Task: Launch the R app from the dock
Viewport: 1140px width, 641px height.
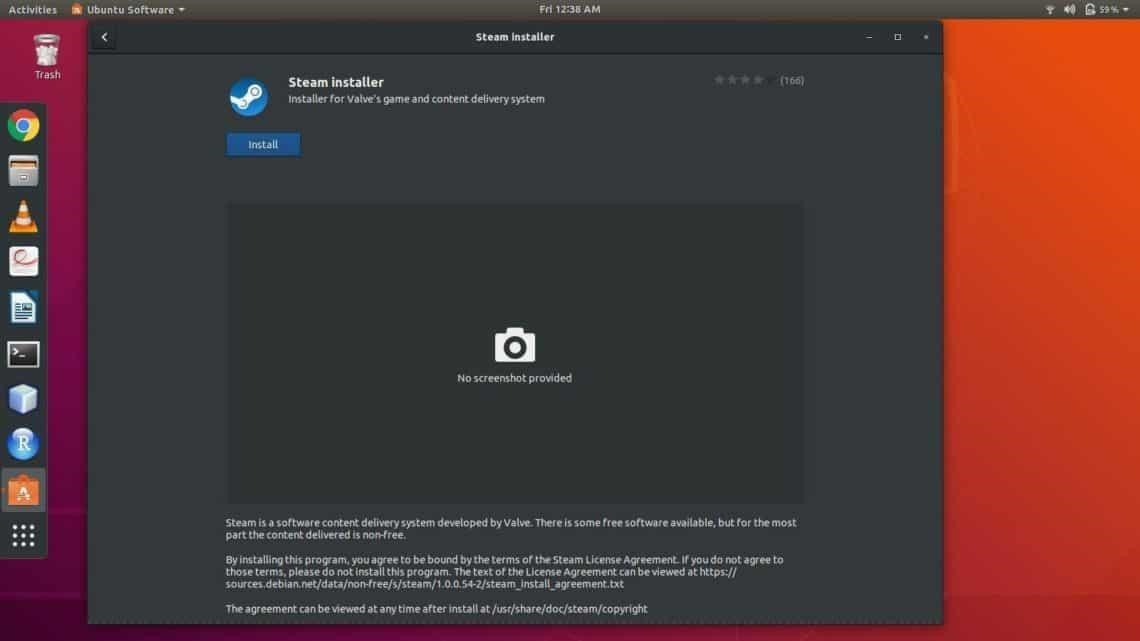Action: (x=23, y=444)
